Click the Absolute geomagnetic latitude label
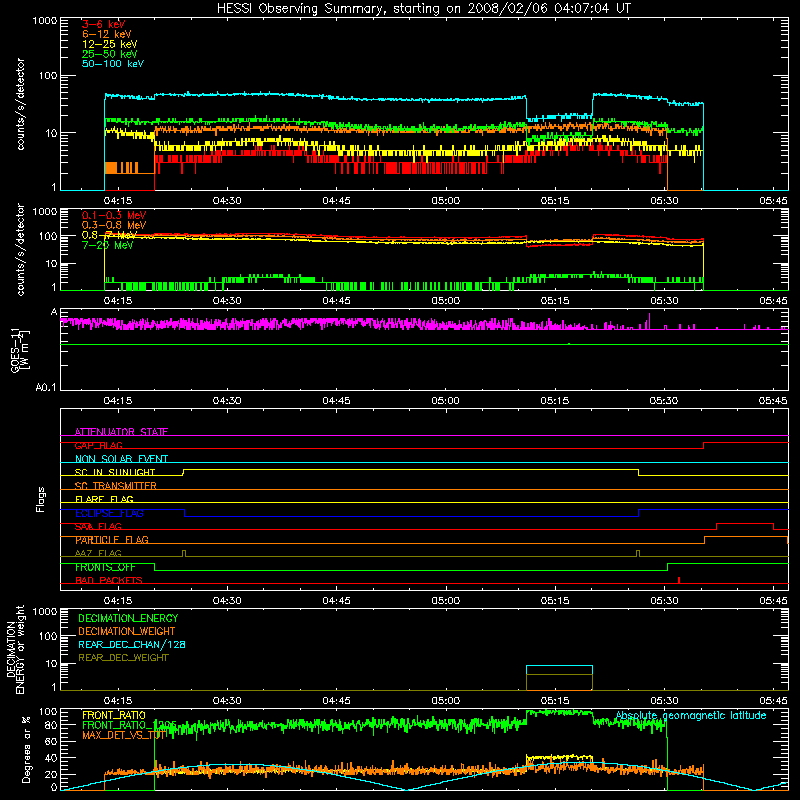Image resolution: width=800 pixels, height=800 pixels. pos(691,715)
